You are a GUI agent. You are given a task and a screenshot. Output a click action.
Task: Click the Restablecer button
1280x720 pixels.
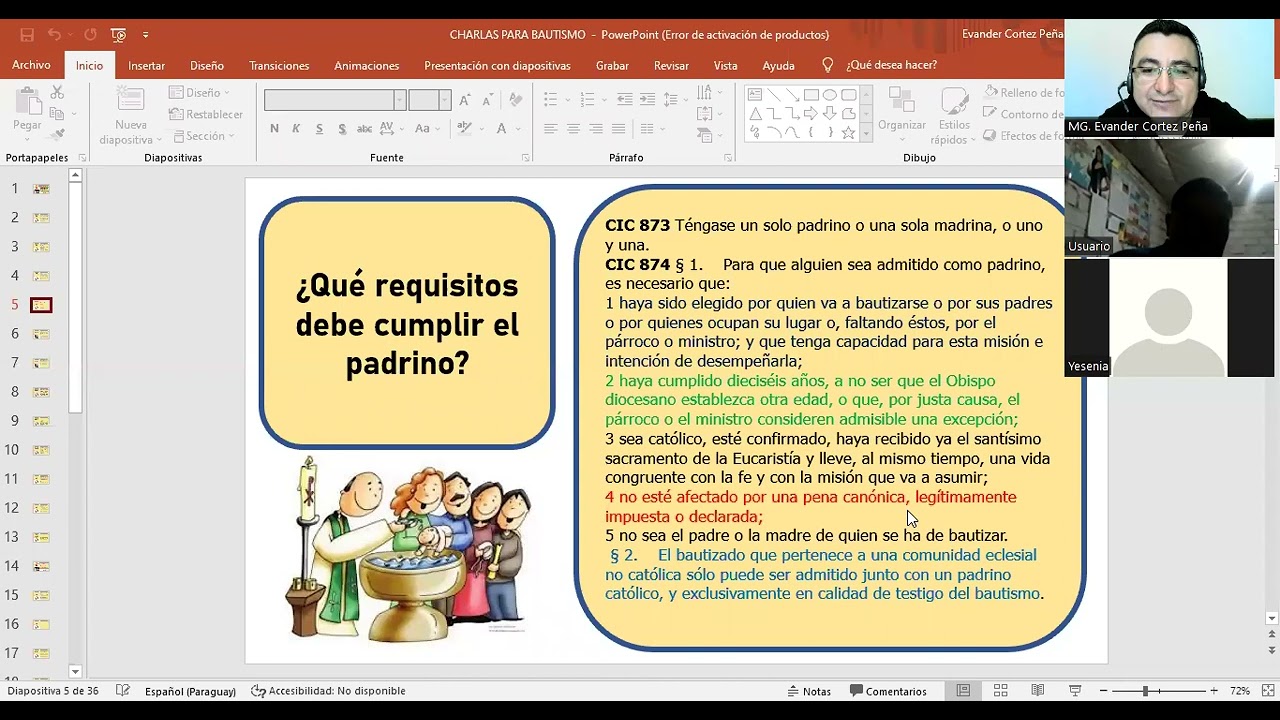(x=206, y=114)
